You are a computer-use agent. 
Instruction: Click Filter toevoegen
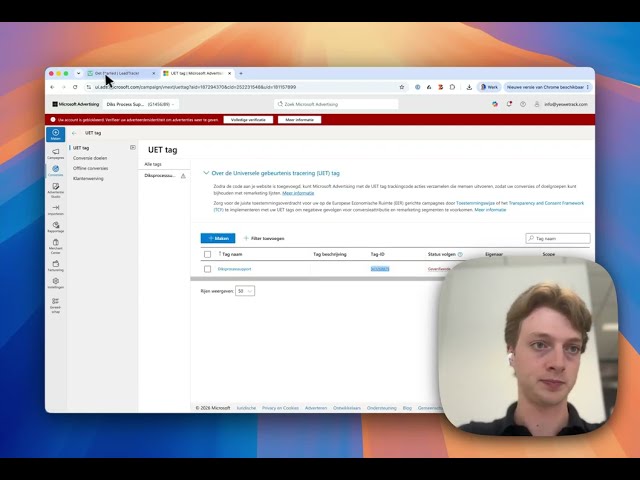[x=264, y=238]
